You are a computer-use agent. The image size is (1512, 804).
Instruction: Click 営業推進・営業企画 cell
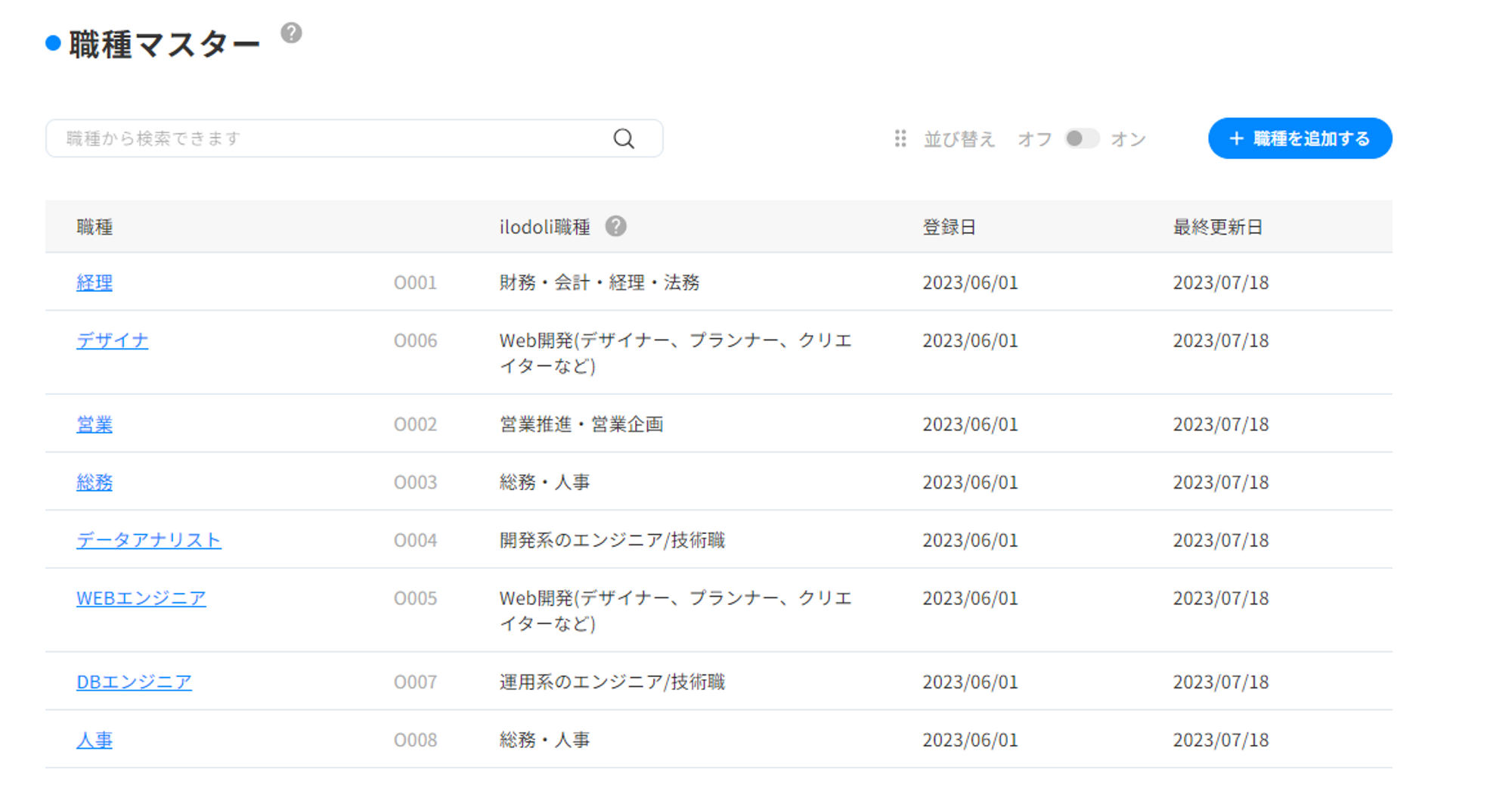581,424
